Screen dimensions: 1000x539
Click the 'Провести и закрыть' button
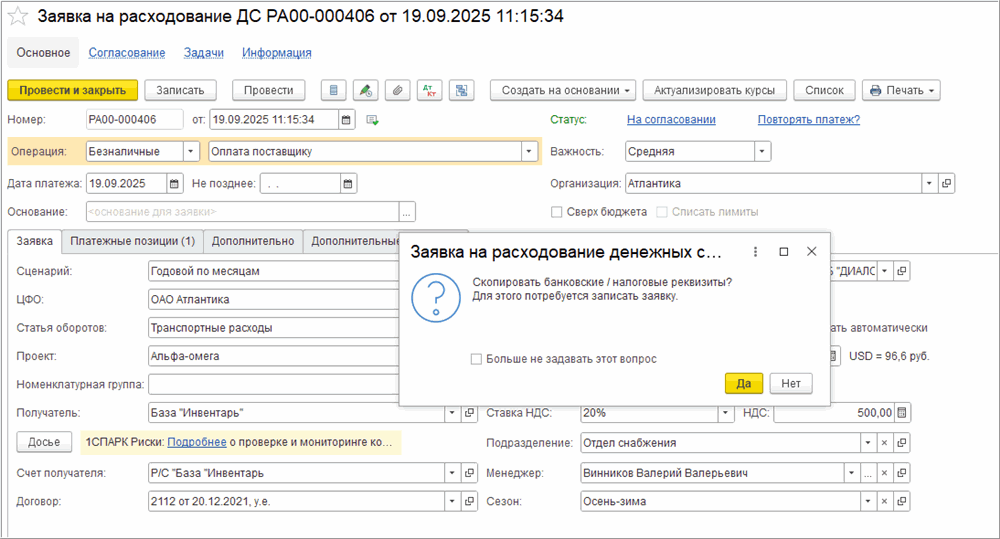[x=71, y=90]
